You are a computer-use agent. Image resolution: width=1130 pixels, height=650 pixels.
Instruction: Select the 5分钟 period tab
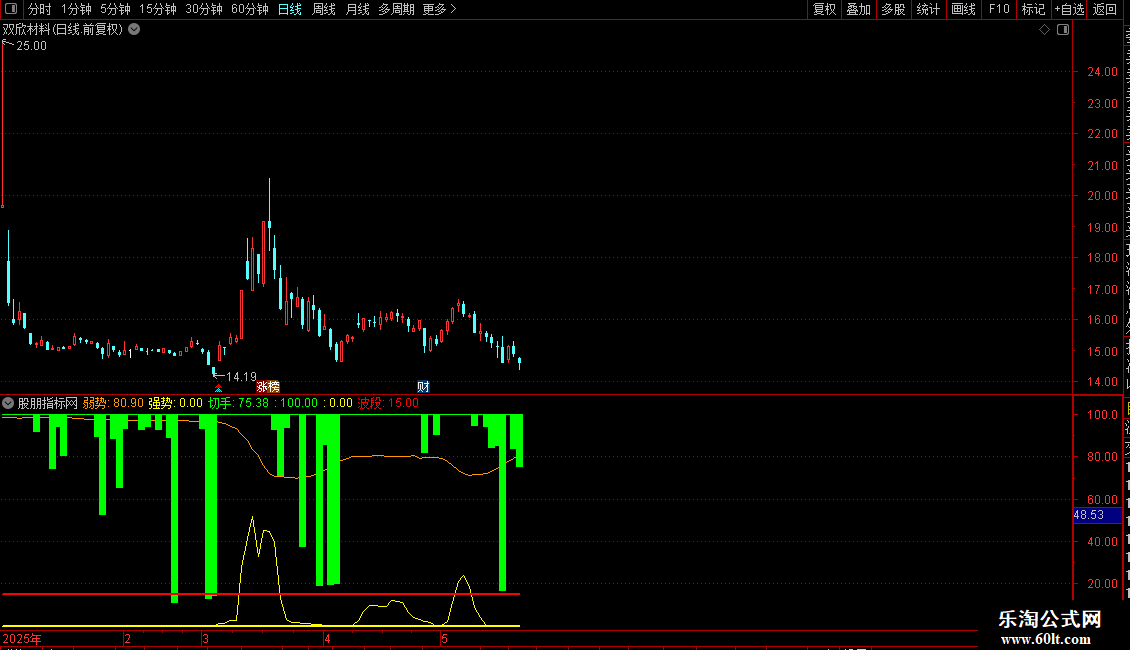point(115,9)
